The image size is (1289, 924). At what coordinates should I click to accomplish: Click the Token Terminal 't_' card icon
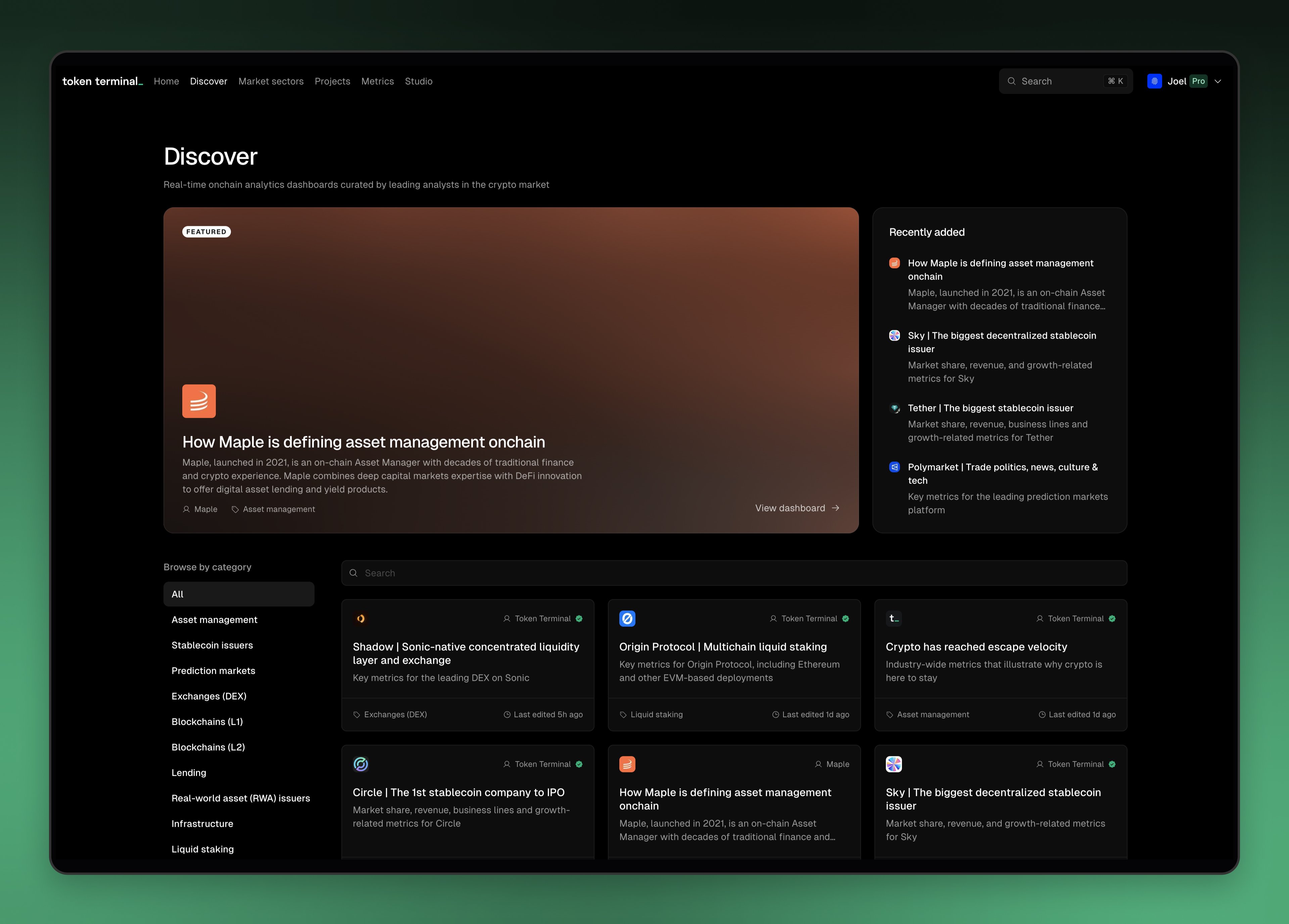[894, 618]
